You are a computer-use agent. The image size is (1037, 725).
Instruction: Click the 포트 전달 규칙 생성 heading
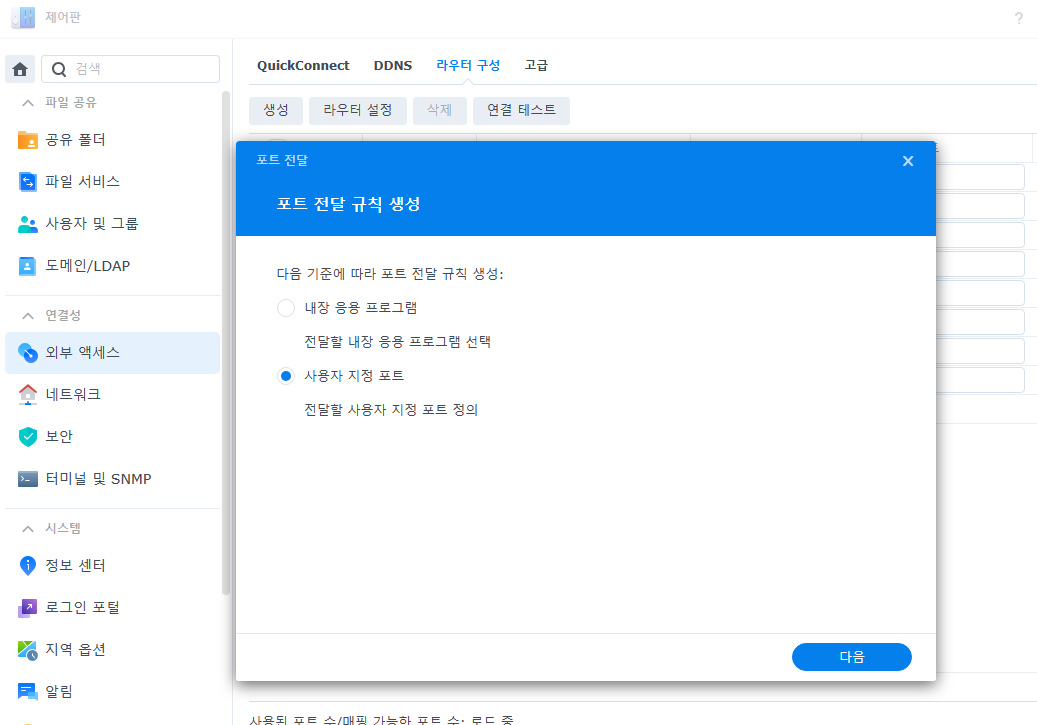349,204
